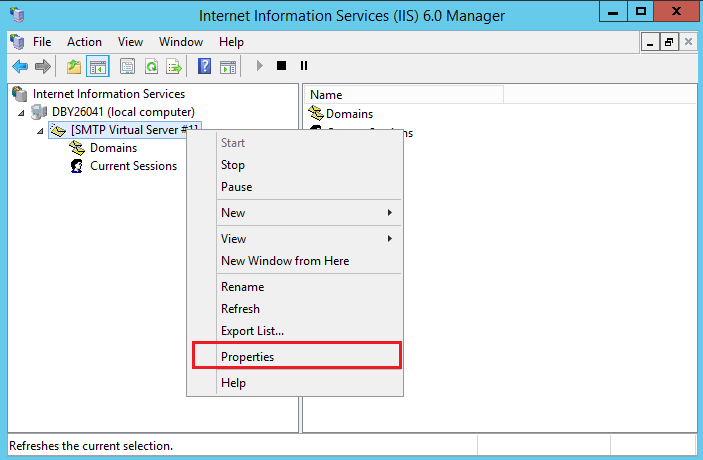Choose Help at context menu bottom

pyautogui.click(x=295, y=383)
